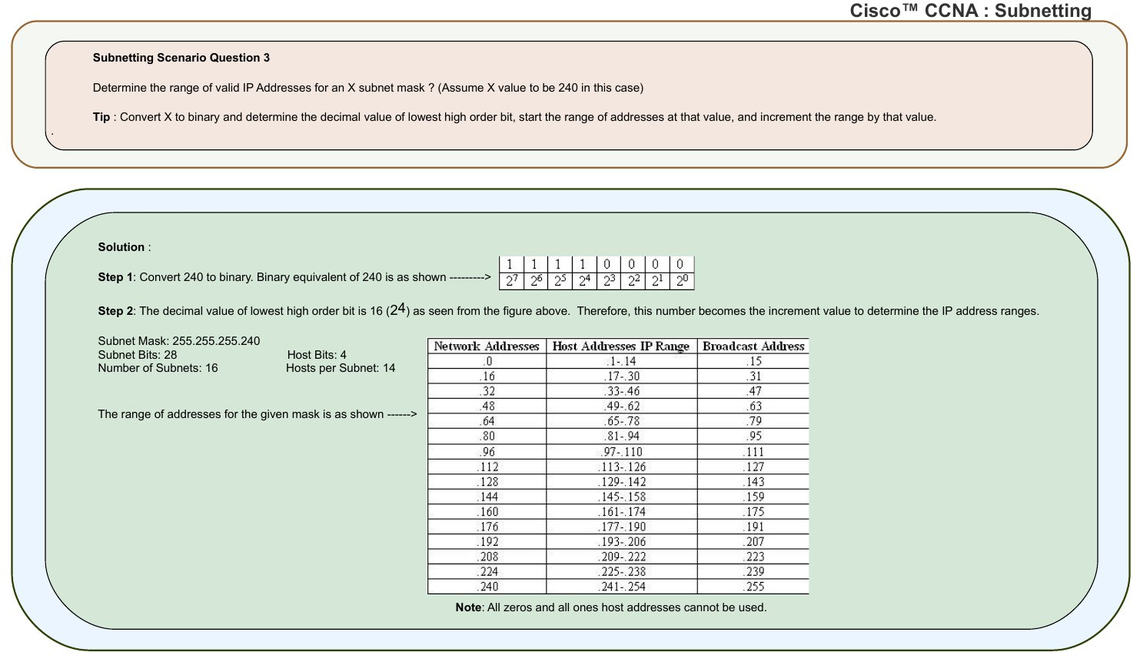The image size is (1140, 659).
Task: Click host range cell '.209-.222'
Action: (622, 557)
